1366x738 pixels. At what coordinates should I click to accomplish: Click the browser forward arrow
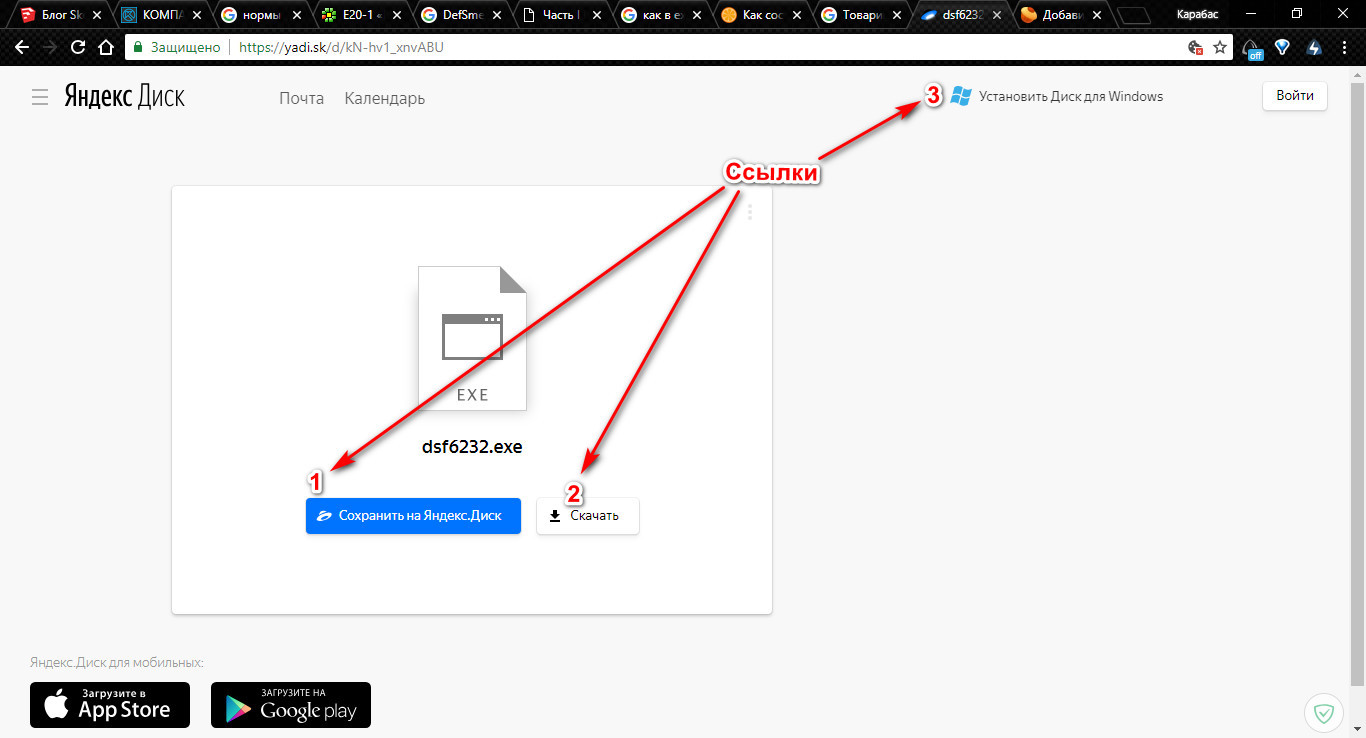click(50, 47)
